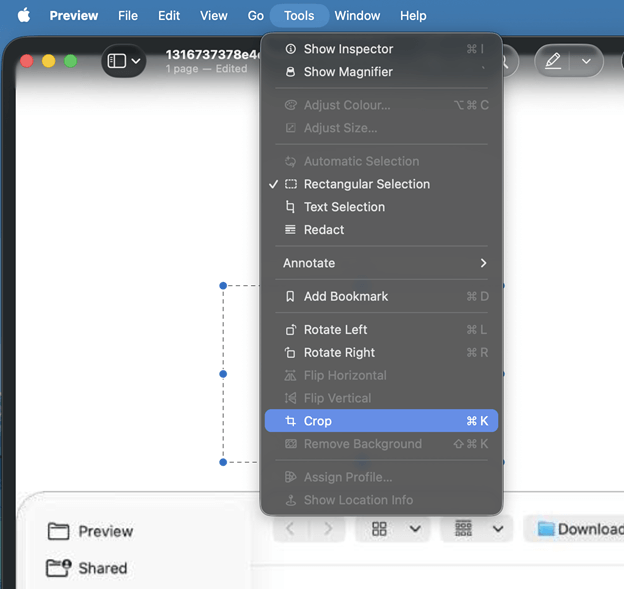Click the icon grid view button

[x=380, y=528]
